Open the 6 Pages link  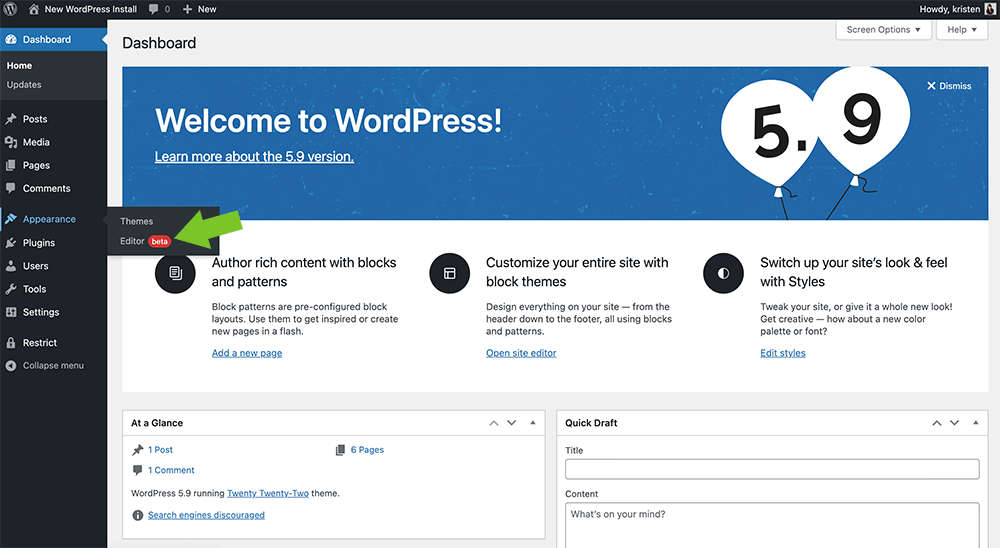367,450
